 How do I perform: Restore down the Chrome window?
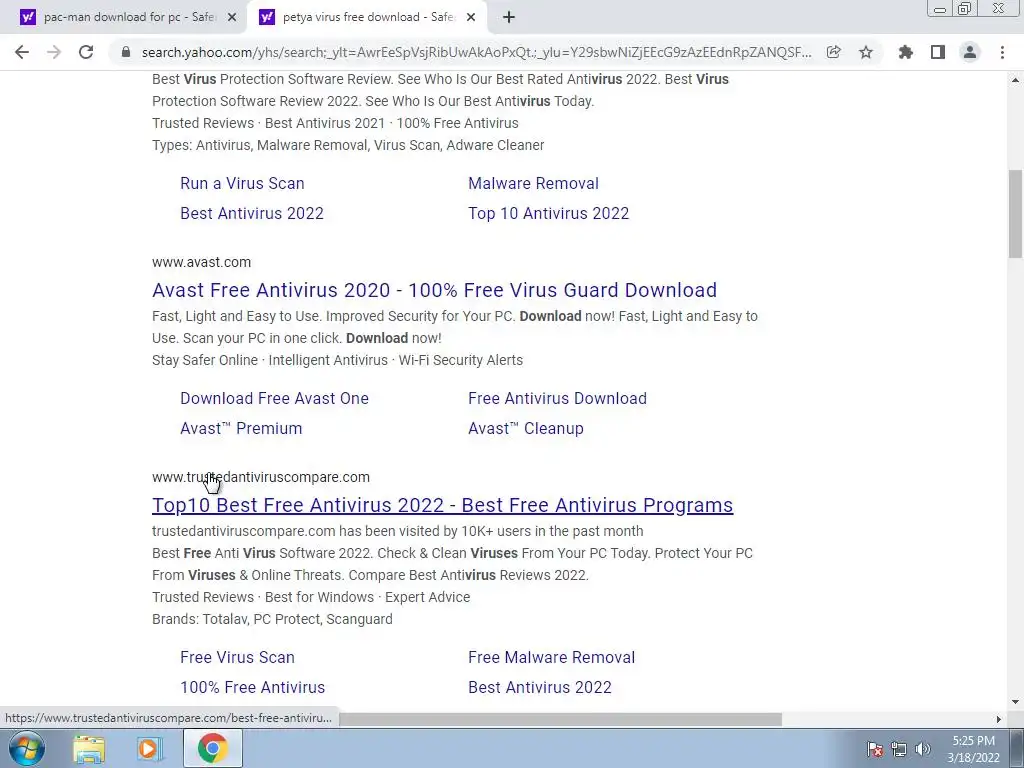click(x=965, y=9)
